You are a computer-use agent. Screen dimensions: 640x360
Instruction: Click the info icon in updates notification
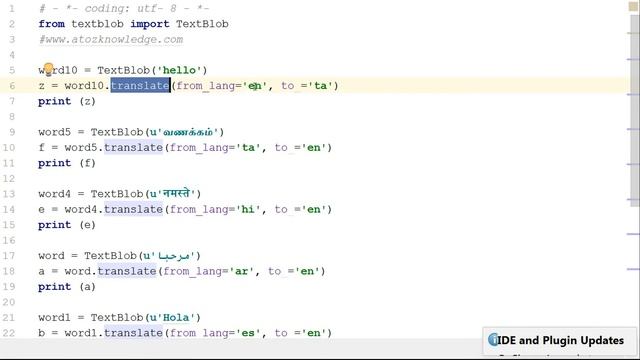click(x=493, y=340)
